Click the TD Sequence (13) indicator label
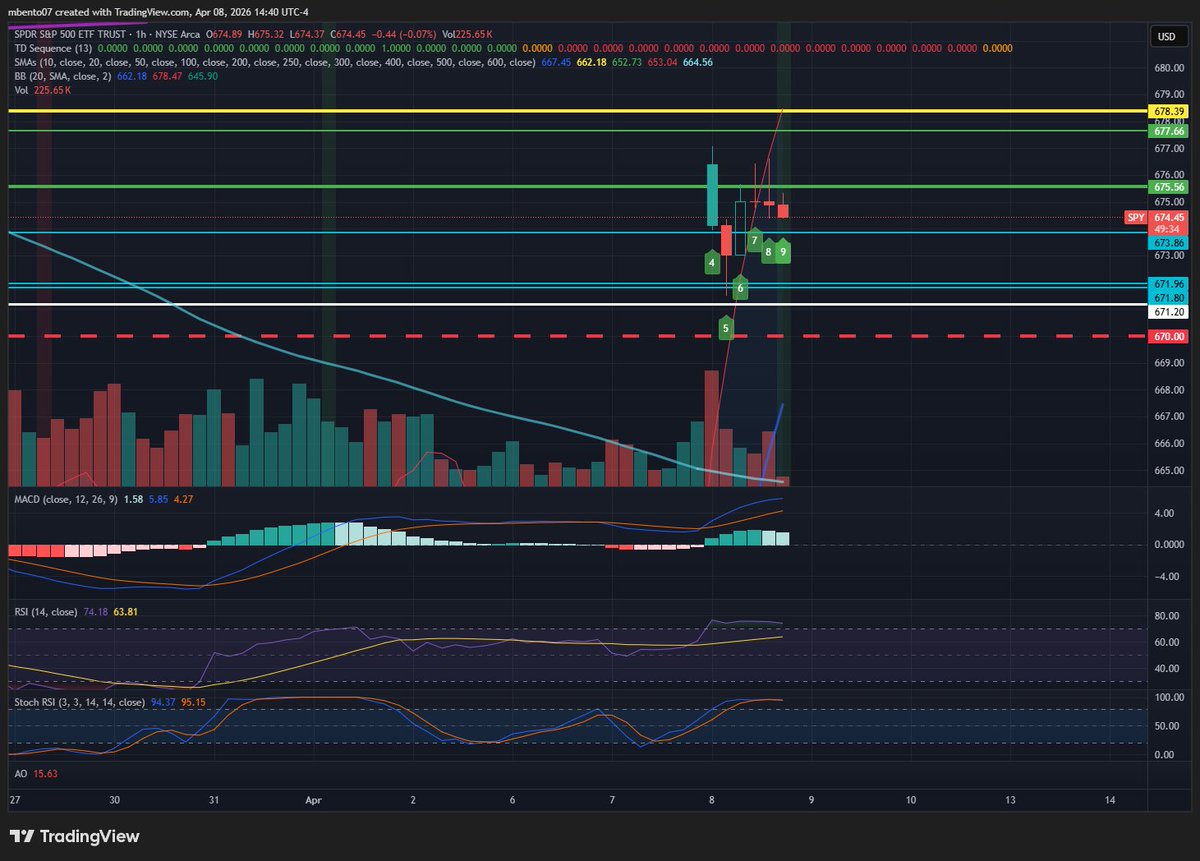This screenshot has width=1200, height=861. click(55, 48)
